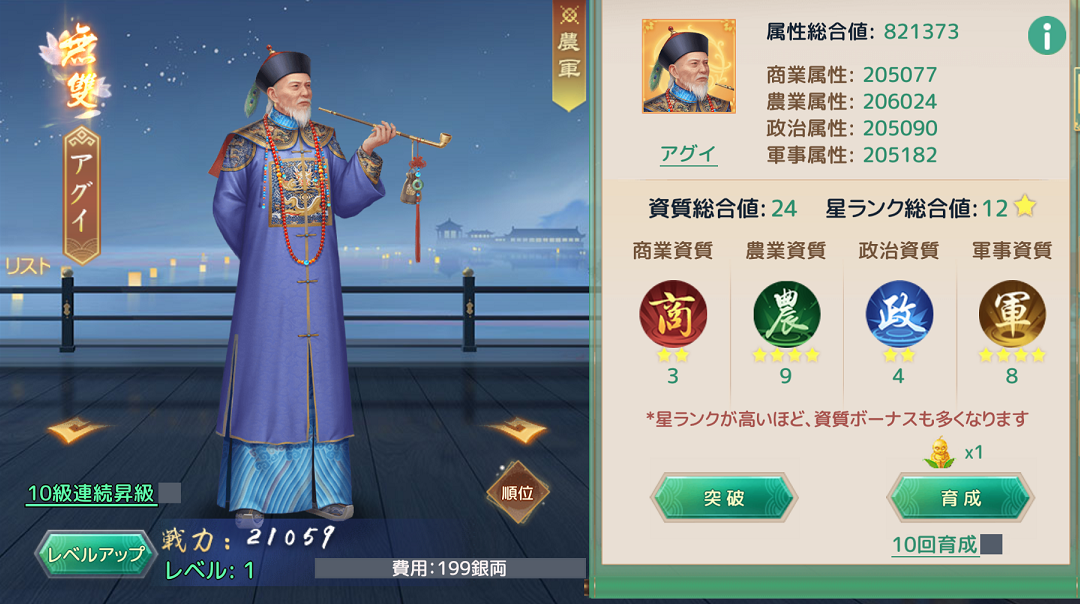Tap the golden gourd training item icon
1080x604 pixels.
pos(939,453)
